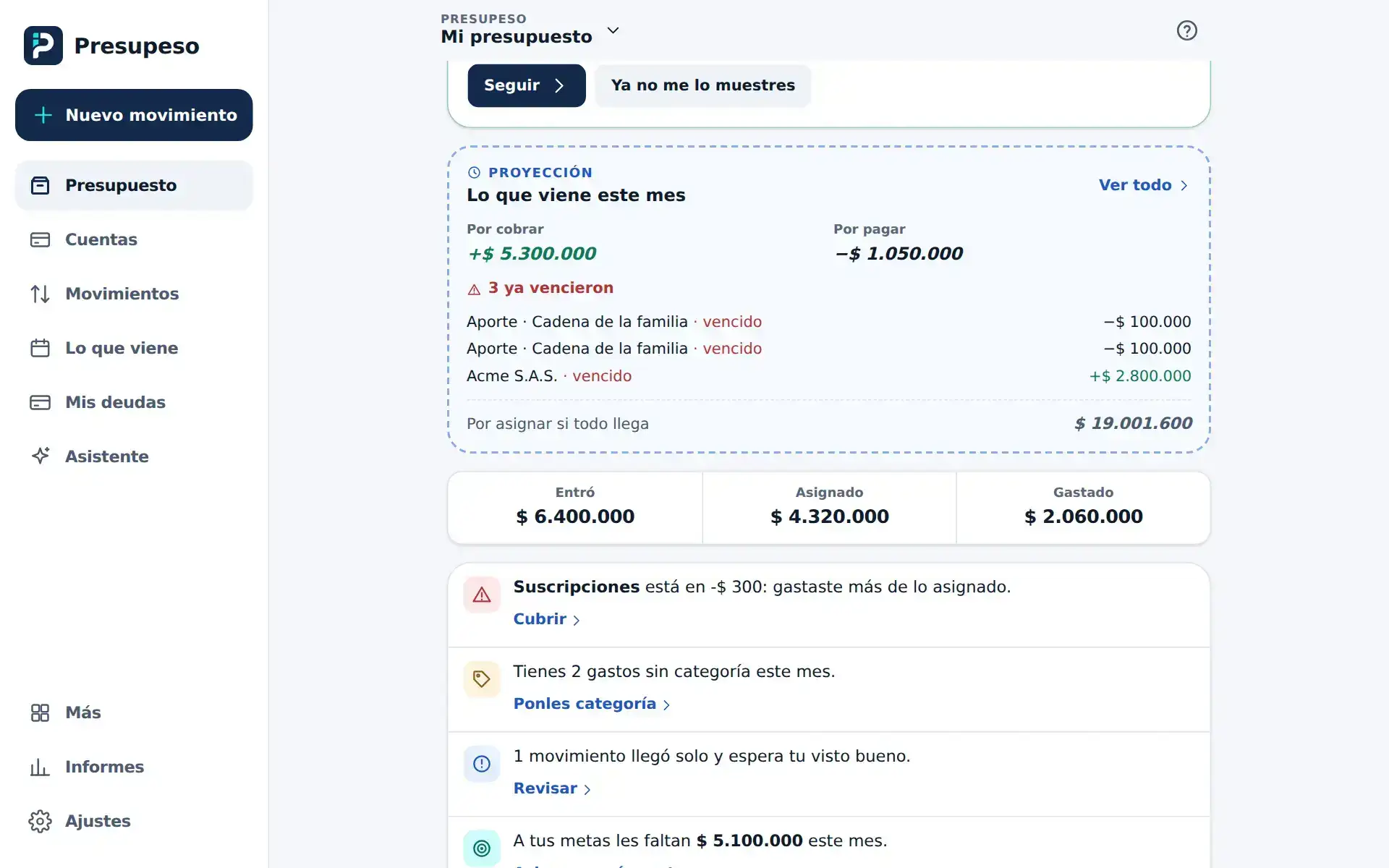
Task: Open Ajustes in sidebar
Action: pyautogui.click(x=134, y=821)
